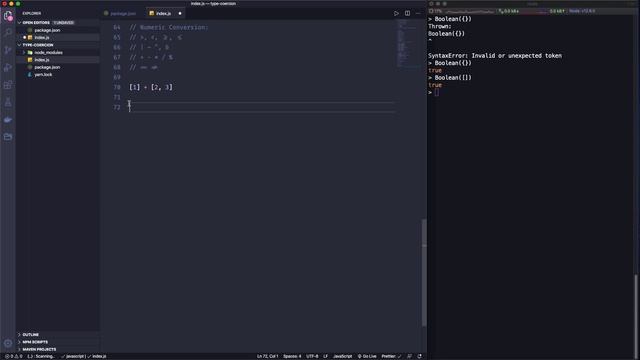Open the Testing flask icon view
The height and width of the screenshot is (360, 640).
coord(8,102)
